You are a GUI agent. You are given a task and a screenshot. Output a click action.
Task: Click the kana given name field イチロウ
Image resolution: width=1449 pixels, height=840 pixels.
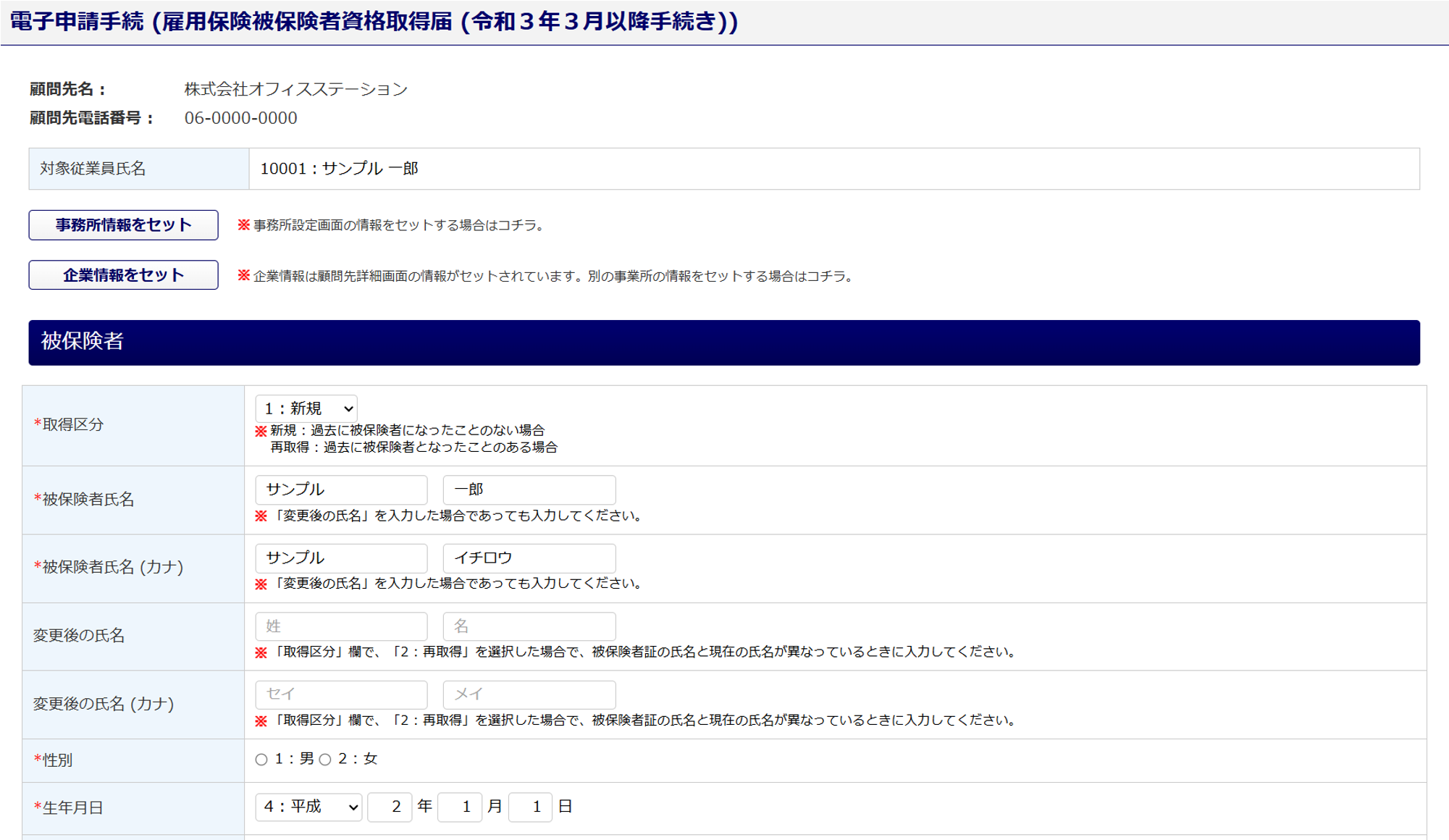(x=529, y=558)
